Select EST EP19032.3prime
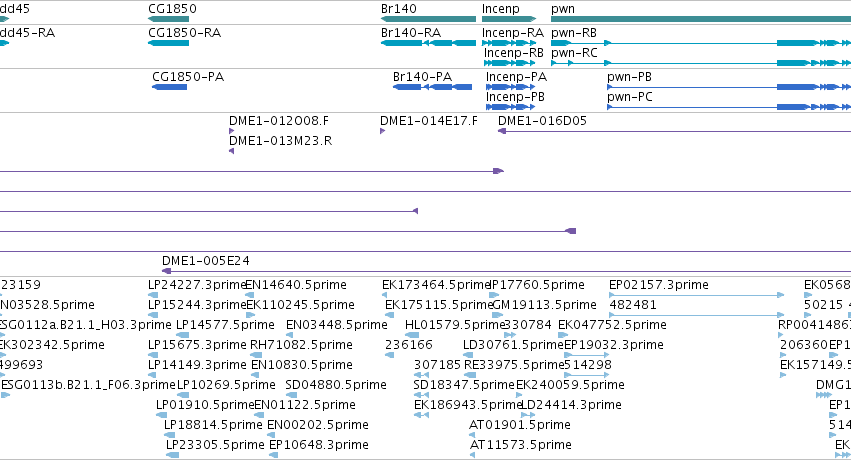851x460 pixels. [x=613, y=345]
